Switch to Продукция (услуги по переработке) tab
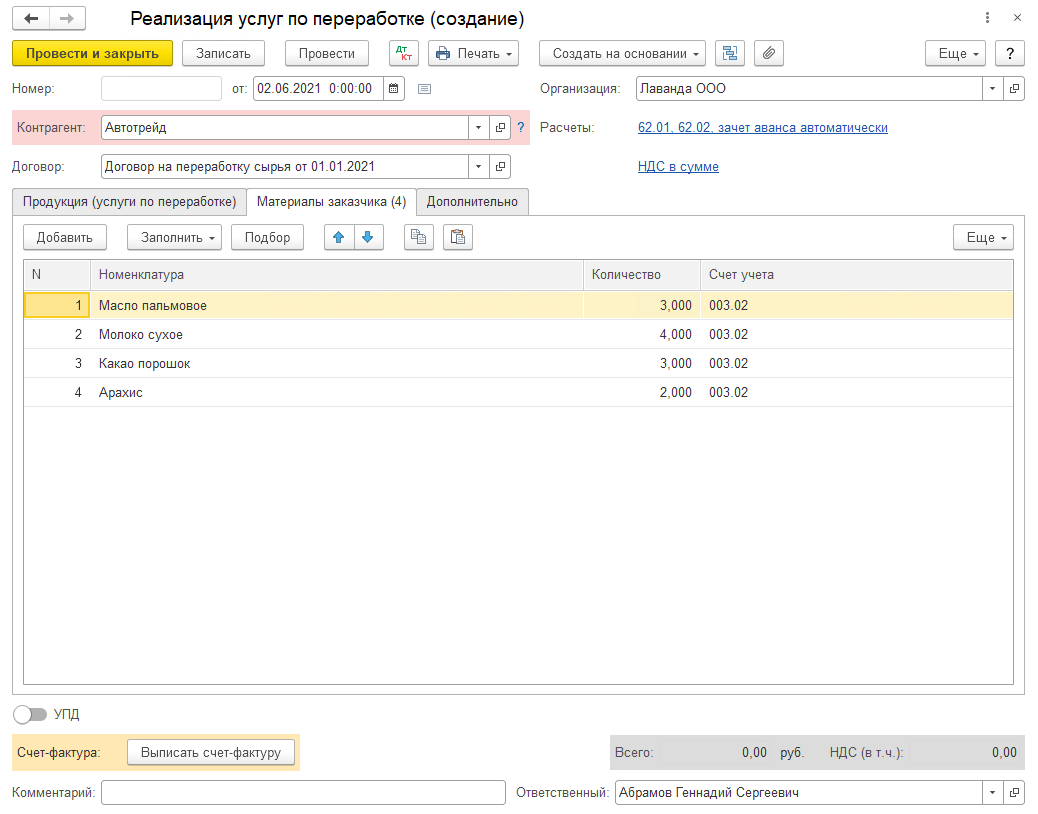This screenshot has width=1038, height=814. point(130,202)
